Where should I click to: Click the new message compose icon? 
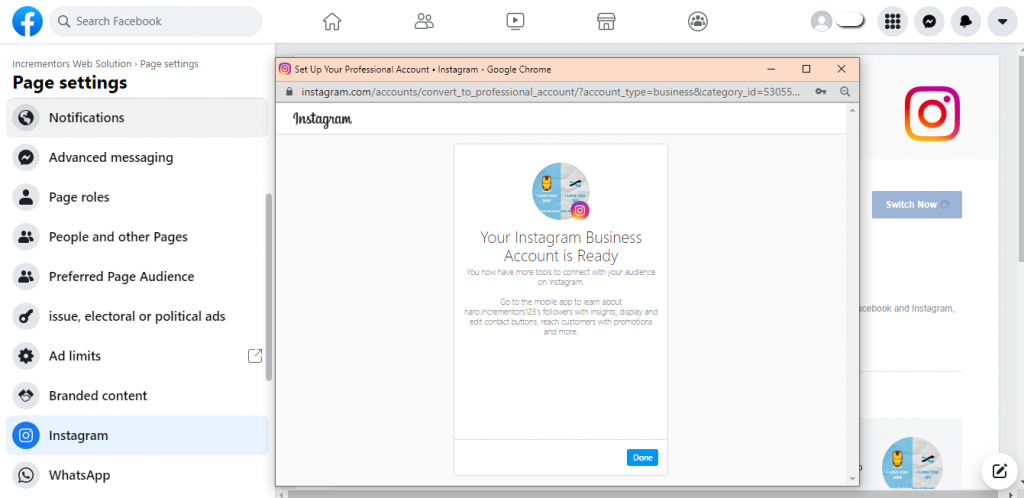point(999,471)
